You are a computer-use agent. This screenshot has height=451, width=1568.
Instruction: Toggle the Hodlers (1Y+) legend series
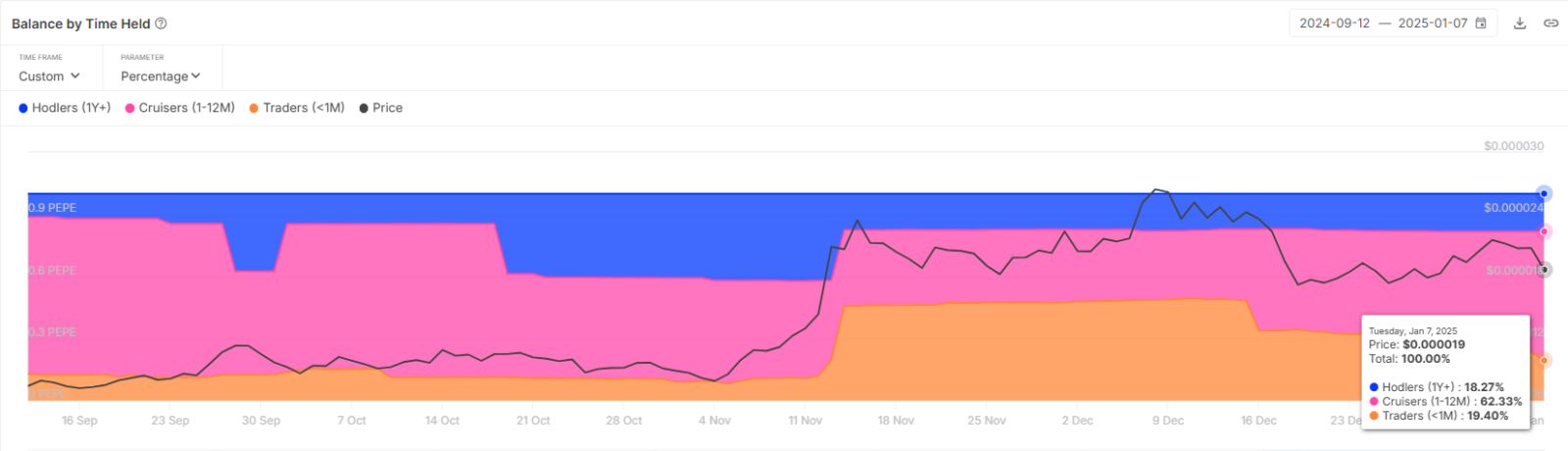pyautogui.click(x=65, y=108)
